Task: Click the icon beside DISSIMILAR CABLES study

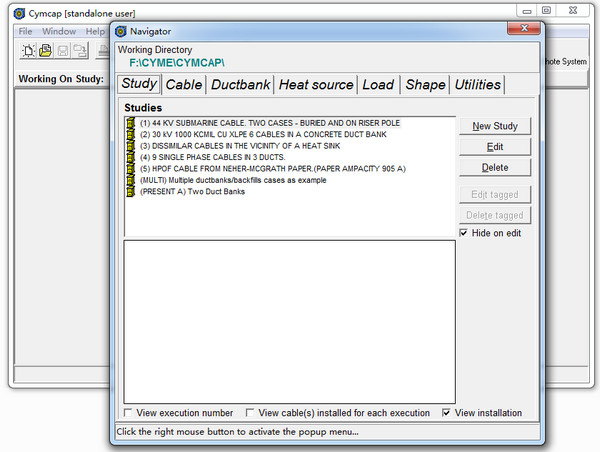Action: pyautogui.click(x=131, y=147)
